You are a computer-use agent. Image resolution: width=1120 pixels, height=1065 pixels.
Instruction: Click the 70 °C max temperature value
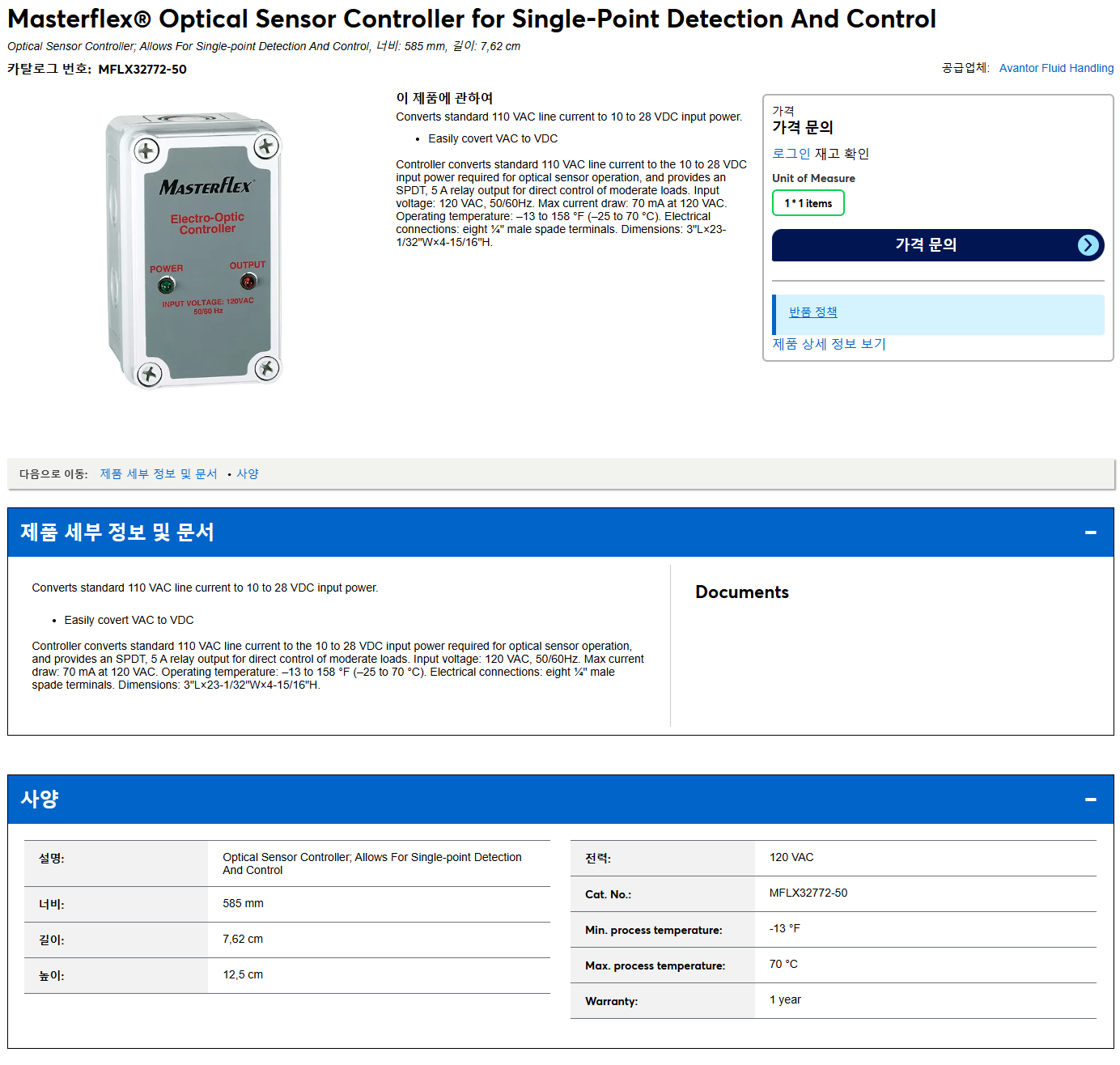coord(783,964)
